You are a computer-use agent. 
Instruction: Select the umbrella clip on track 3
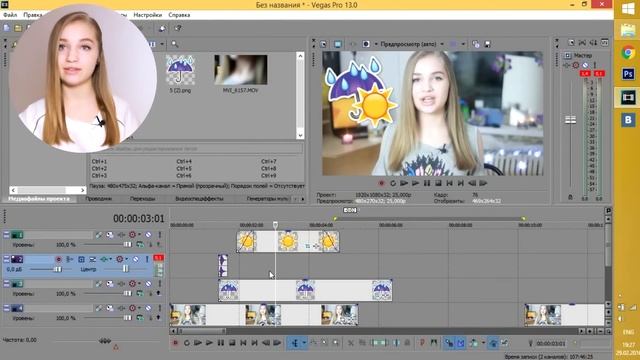tap(305, 290)
